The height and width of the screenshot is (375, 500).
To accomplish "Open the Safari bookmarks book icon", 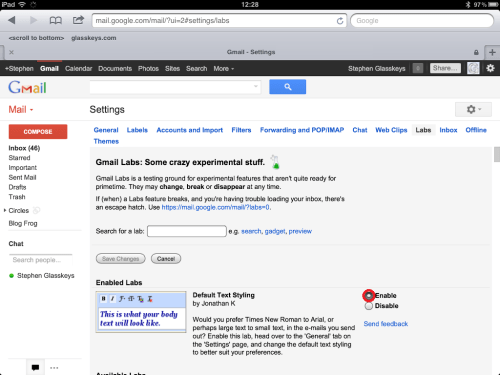I will 56,21.
